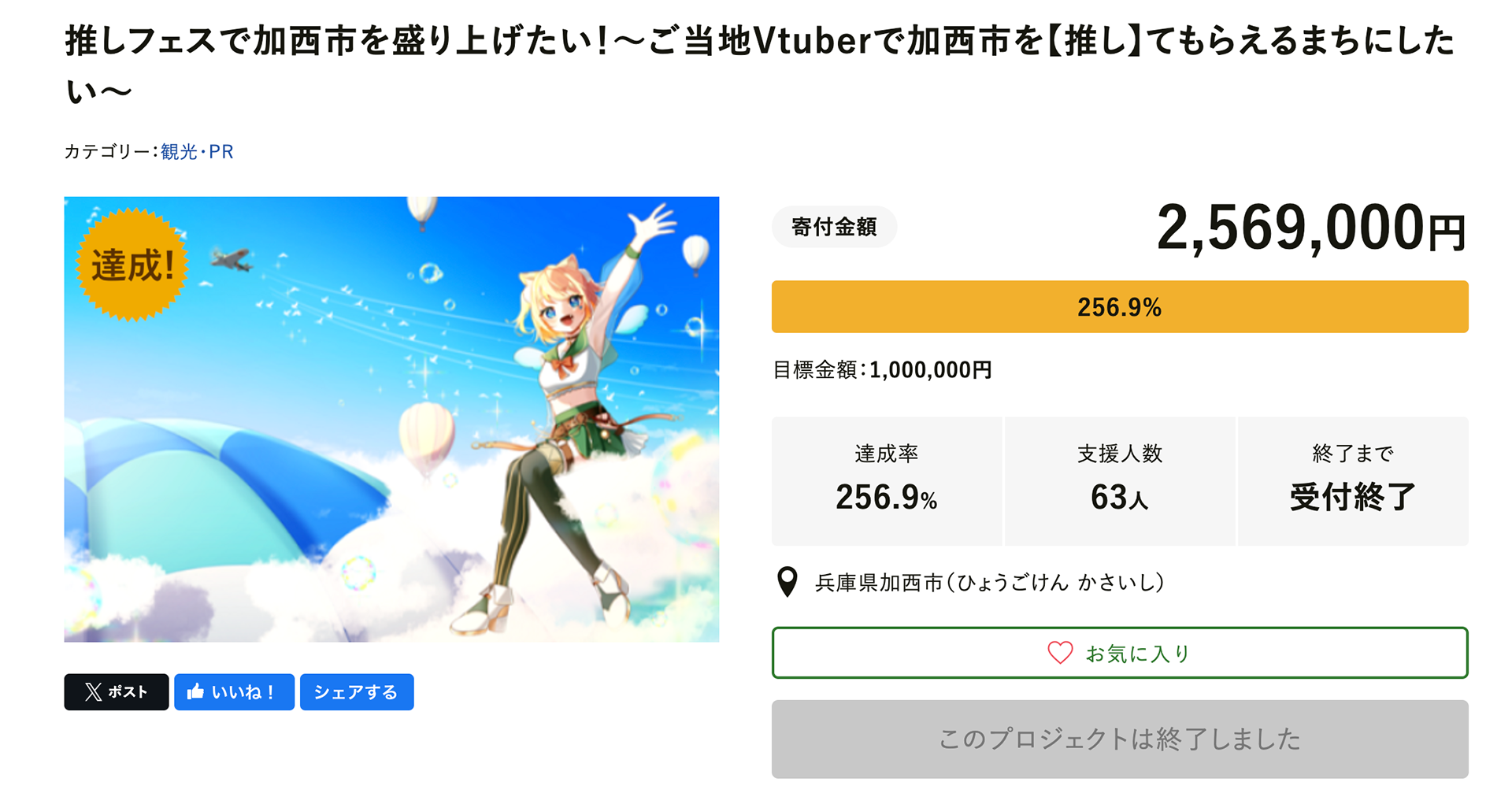Click the X logo on the post button
Viewport: 1512px width, 793px height.
click(93, 692)
